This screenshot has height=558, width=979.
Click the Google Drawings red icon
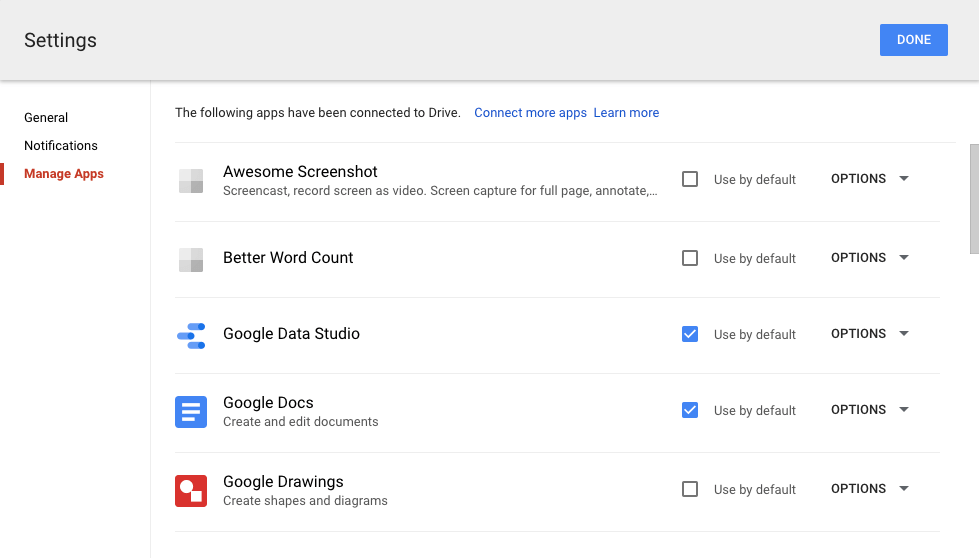pos(191,491)
